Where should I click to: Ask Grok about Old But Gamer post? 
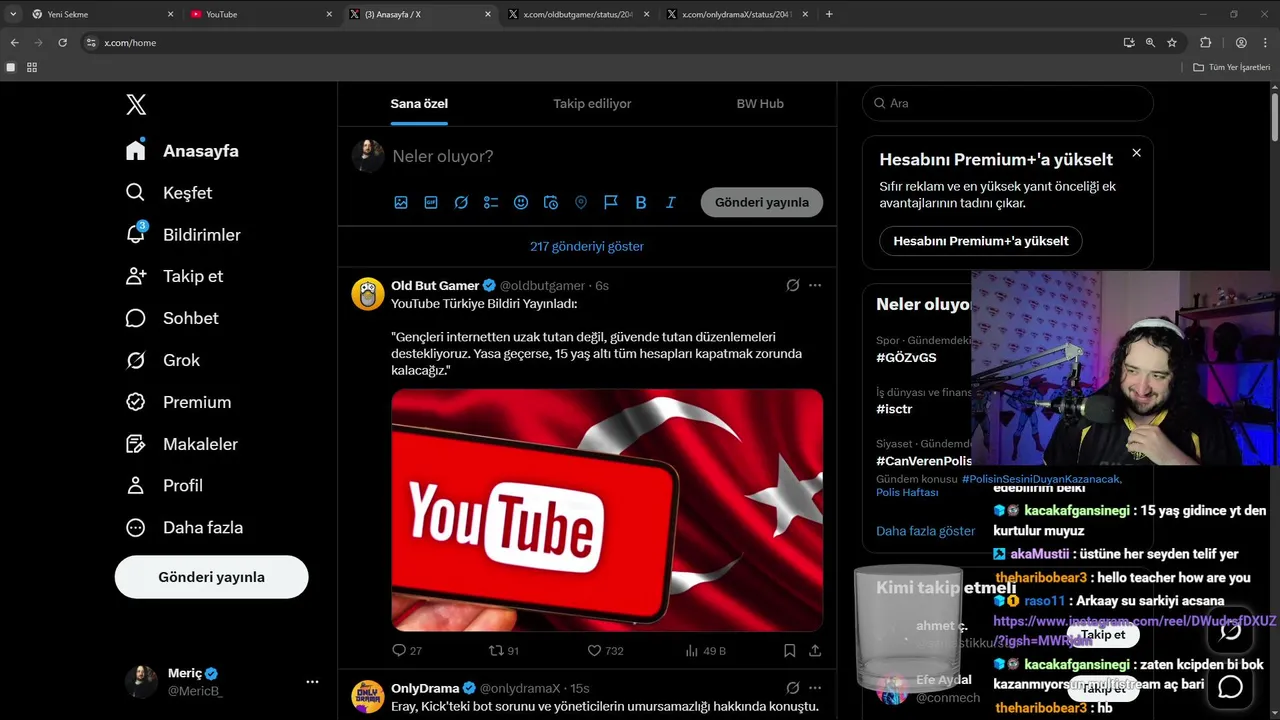point(793,285)
